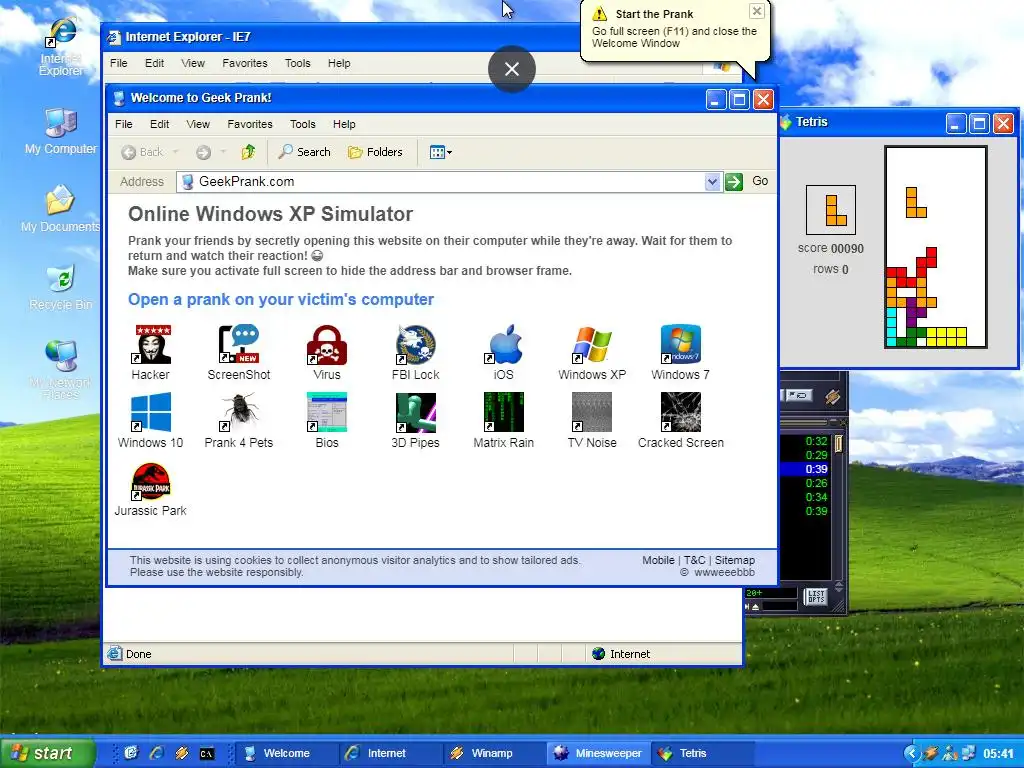Open the ScreenShot prank icon
1024x768 pixels.
[238, 353]
